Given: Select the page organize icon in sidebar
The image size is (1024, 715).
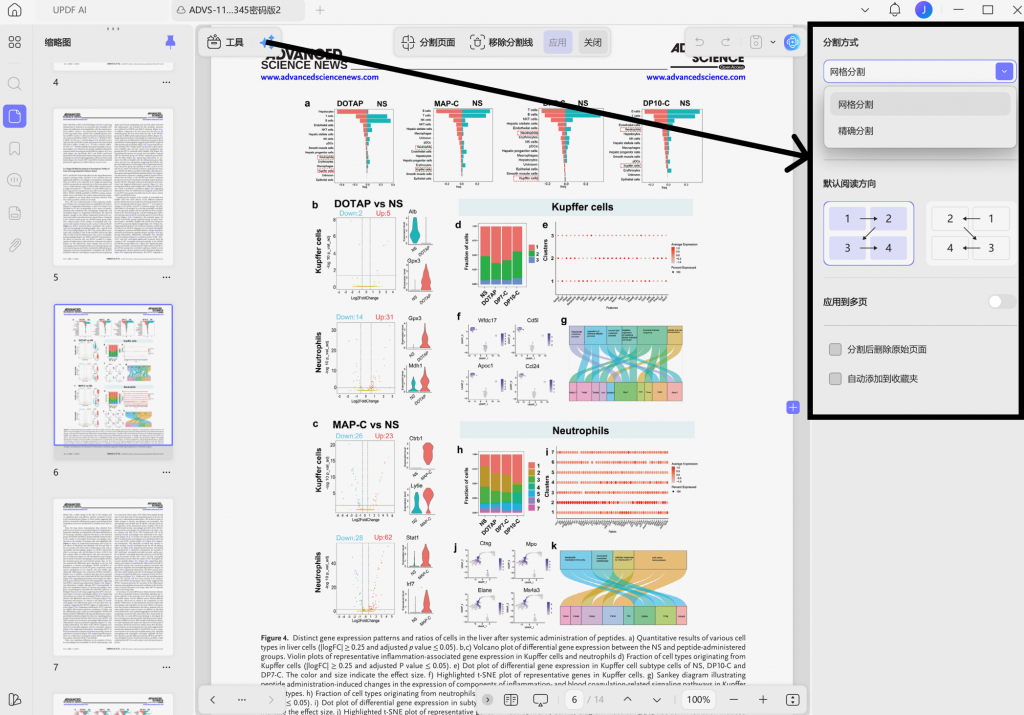Looking at the screenshot, I should click(x=14, y=116).
